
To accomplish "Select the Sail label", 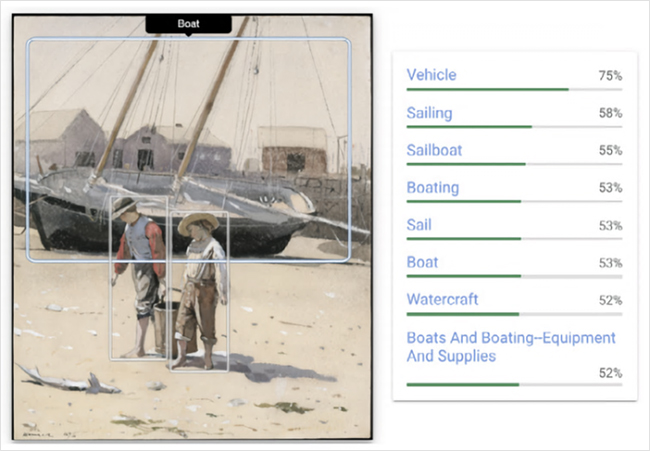I will [419, 225].
